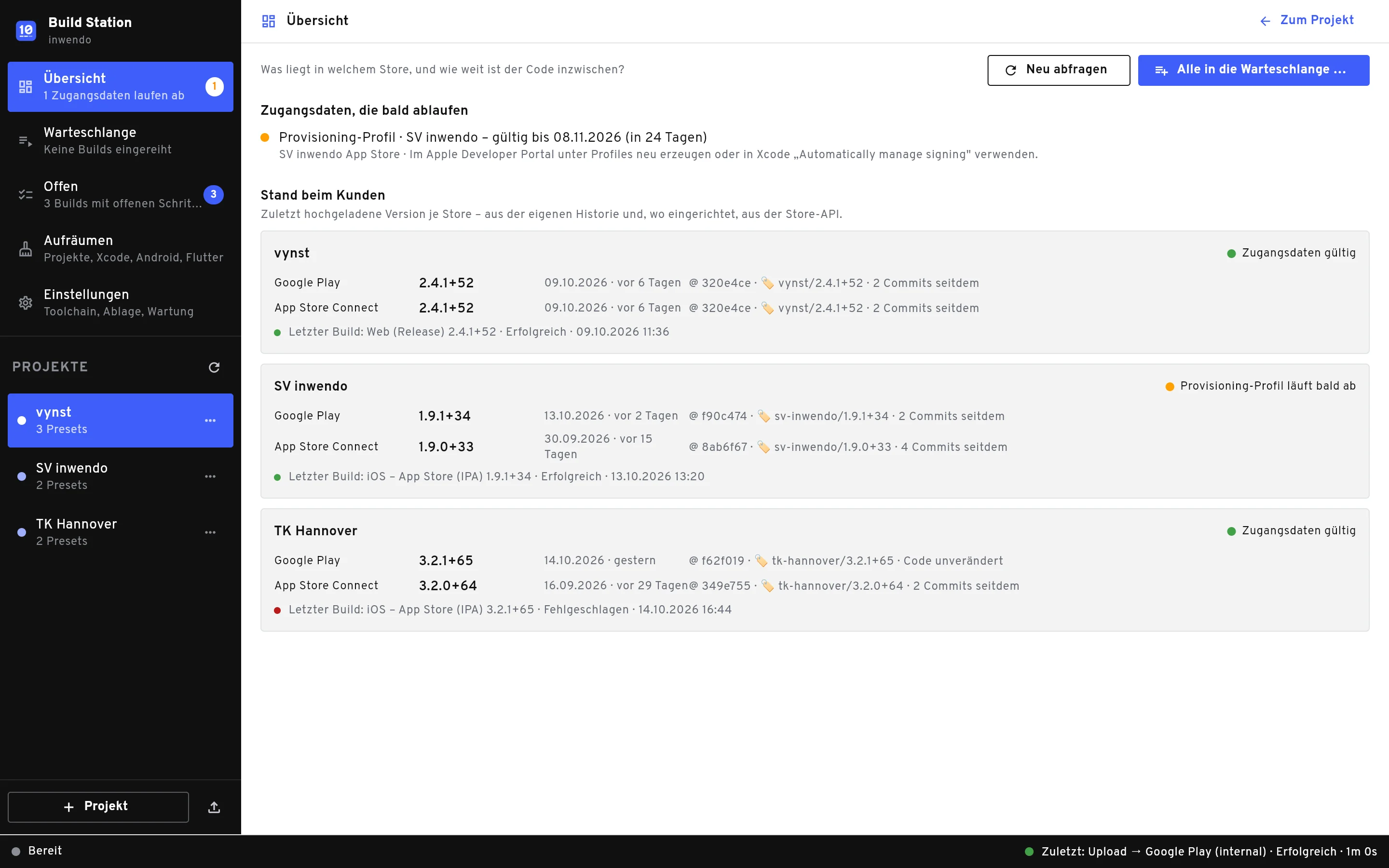Open the Aufräumen sidebar item
The height and width of the screenshot is (868, 1389).
pyautogui.click(x=120, y=248)
